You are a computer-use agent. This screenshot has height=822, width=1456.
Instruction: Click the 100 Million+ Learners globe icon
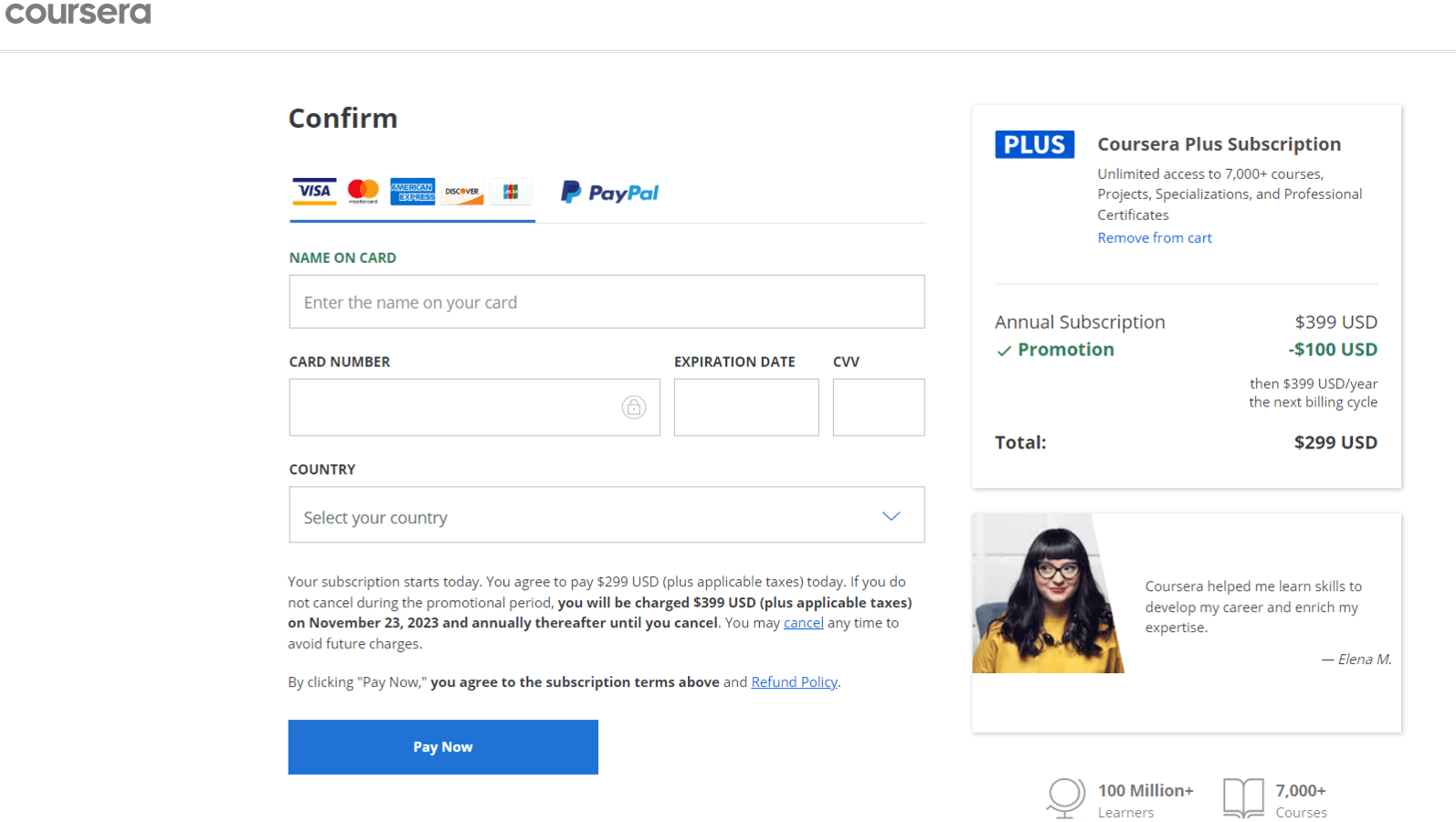click(1065, 796)
